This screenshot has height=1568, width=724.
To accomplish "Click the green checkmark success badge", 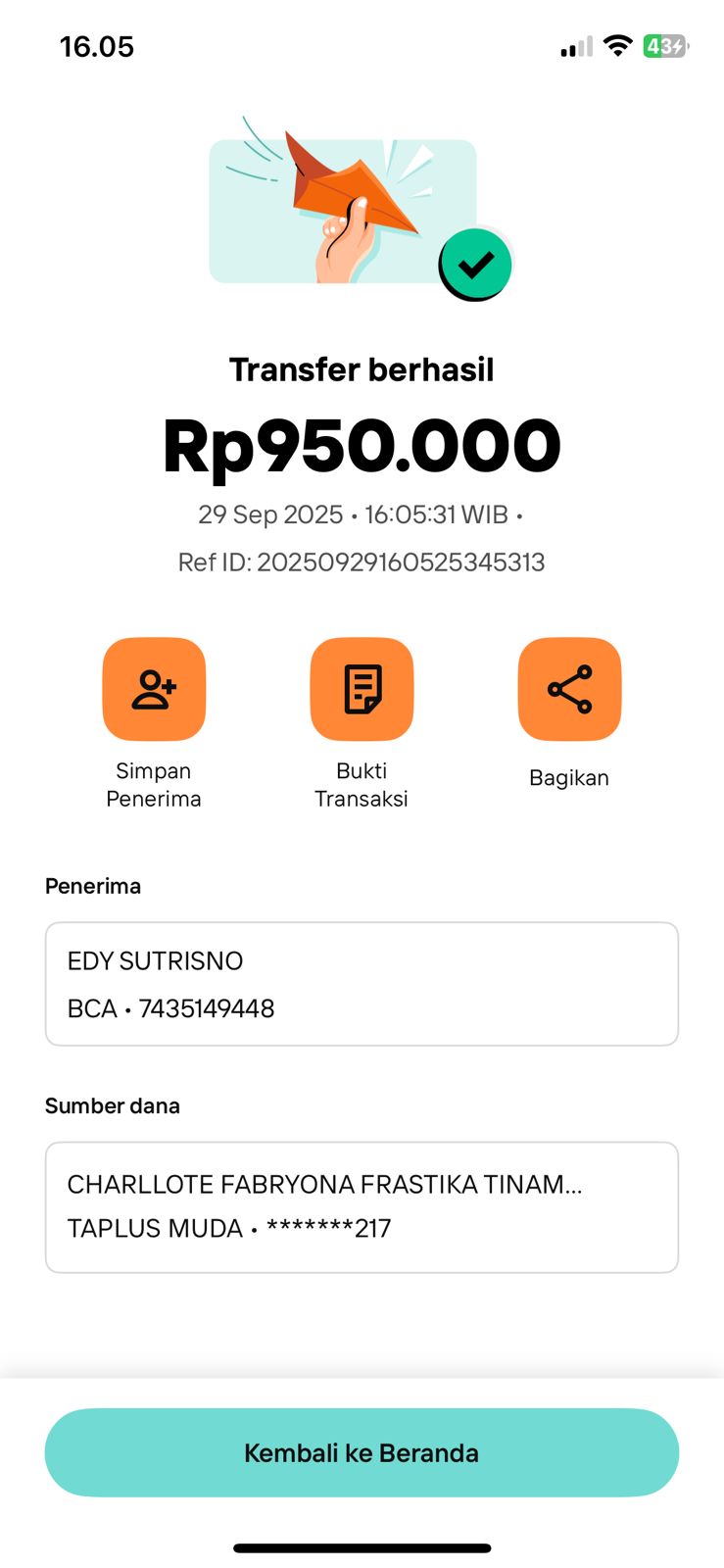I will click(475, 265).
